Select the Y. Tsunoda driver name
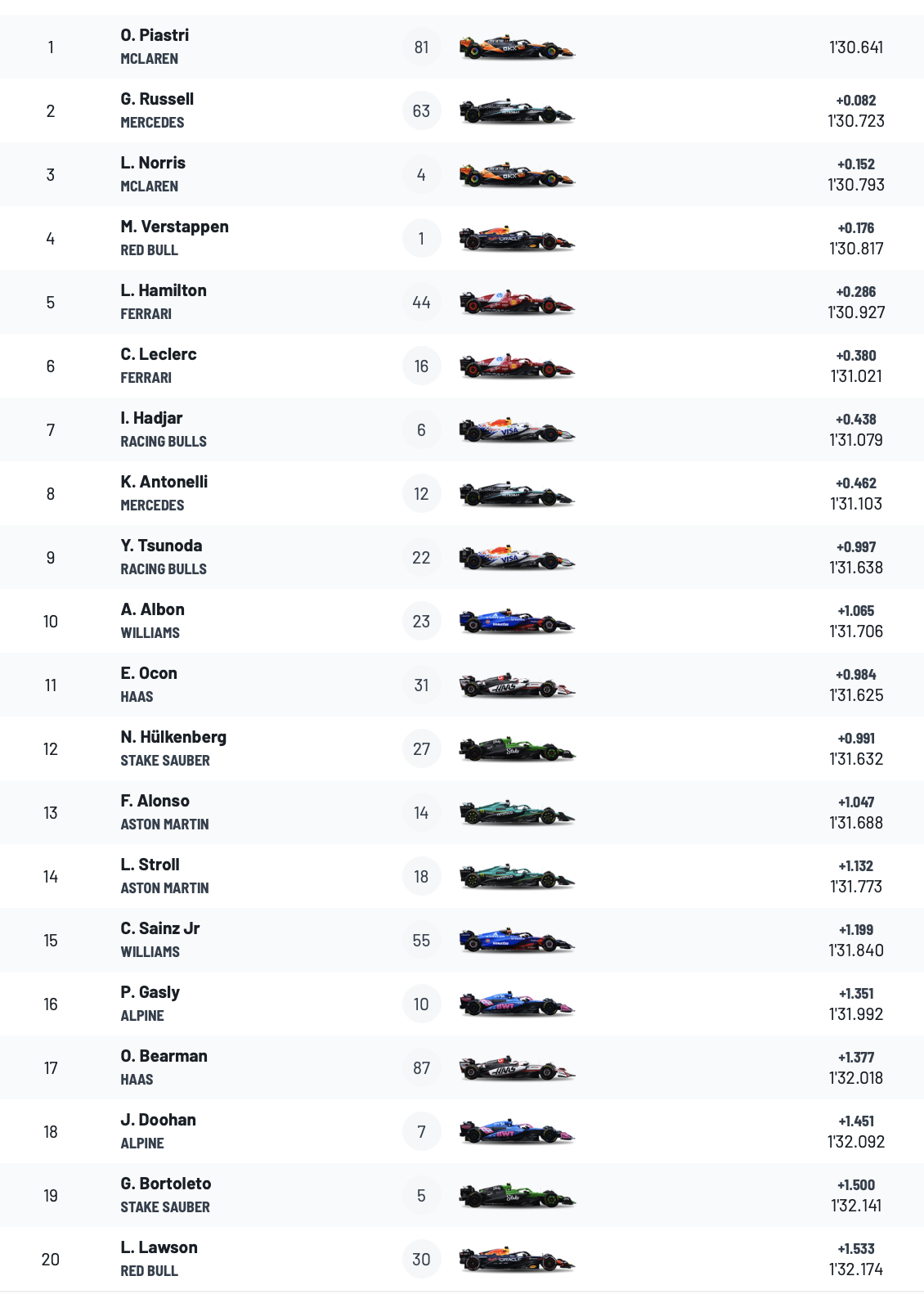924x1312 pixels. [x=161, y=546]
